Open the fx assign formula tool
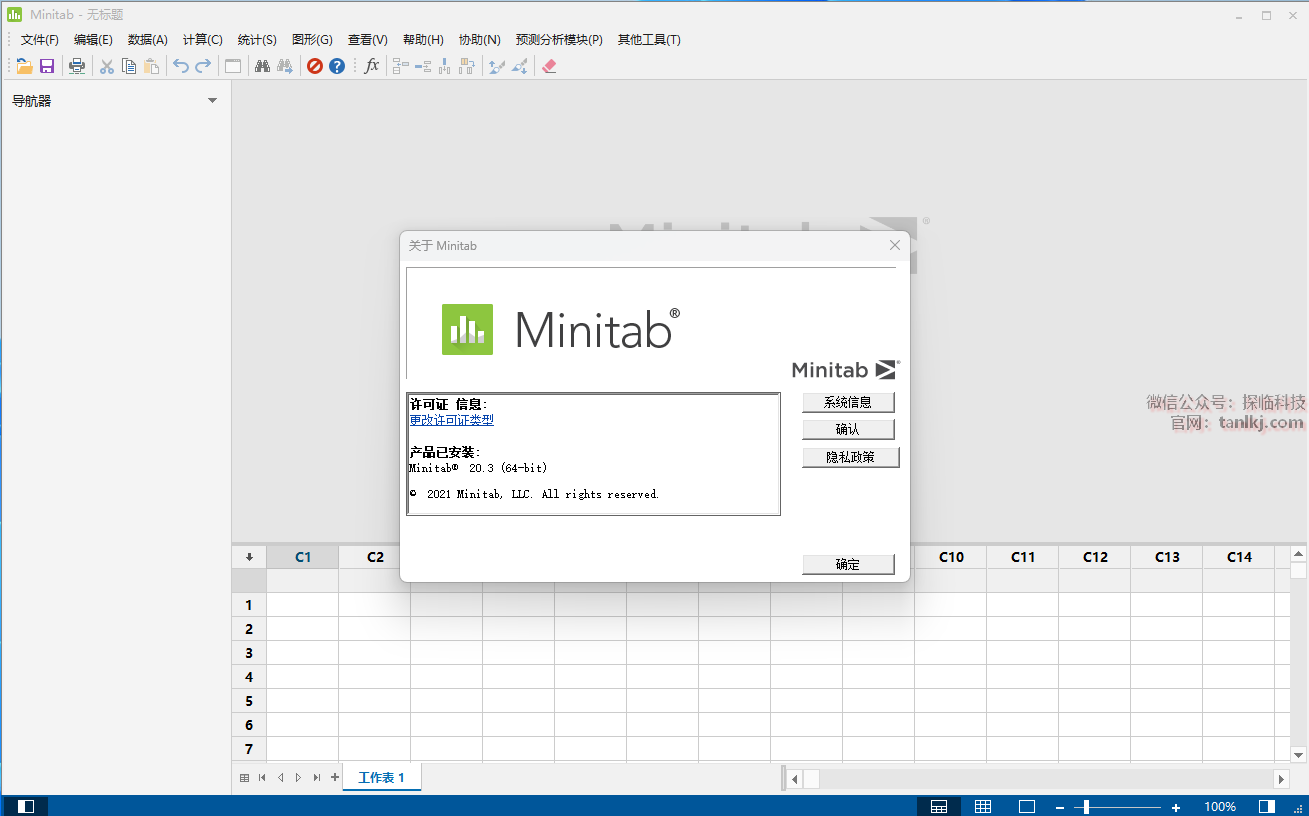This screenshot has height=816, width=1309. pos(372,66)
